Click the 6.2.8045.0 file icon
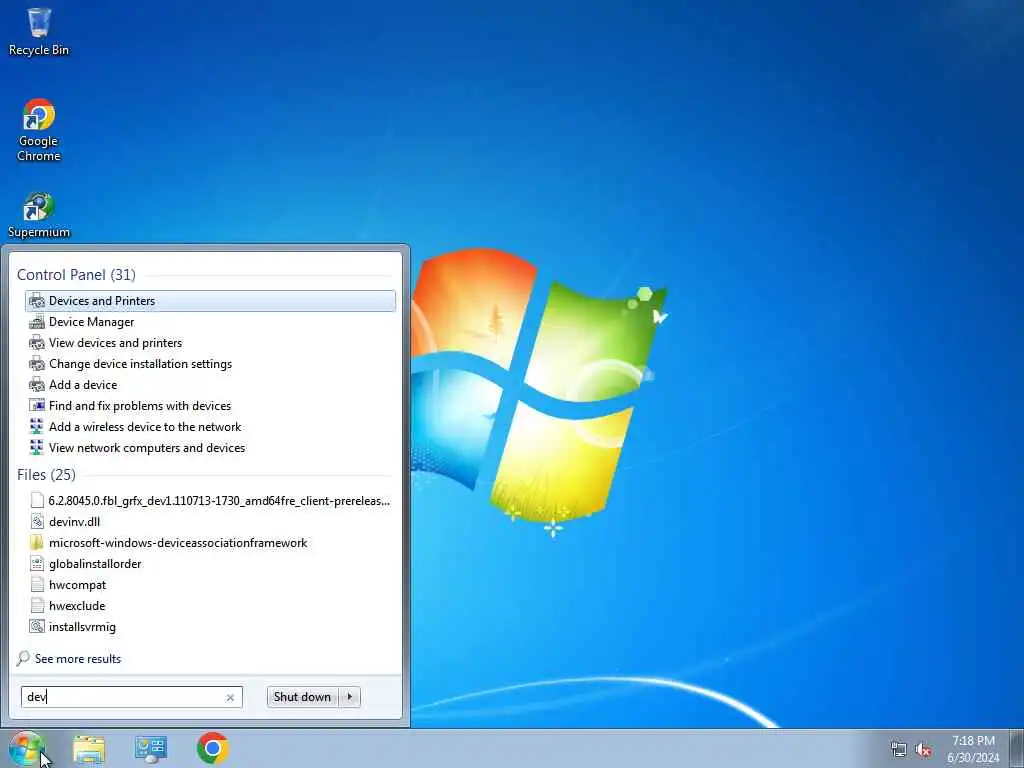 pyautogui.click(x=37, y=501)
